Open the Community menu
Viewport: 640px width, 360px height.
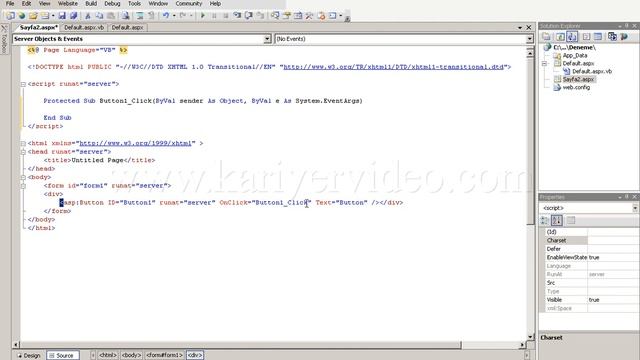(x=189, y=4)
